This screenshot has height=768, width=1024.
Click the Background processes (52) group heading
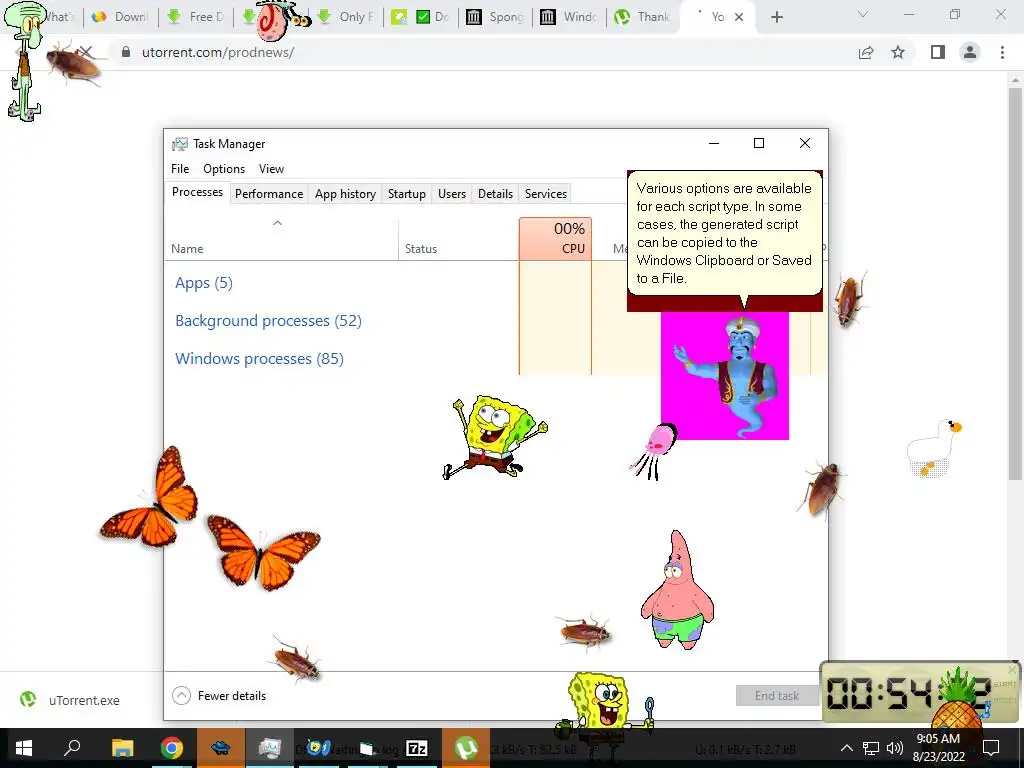point(268,321)
